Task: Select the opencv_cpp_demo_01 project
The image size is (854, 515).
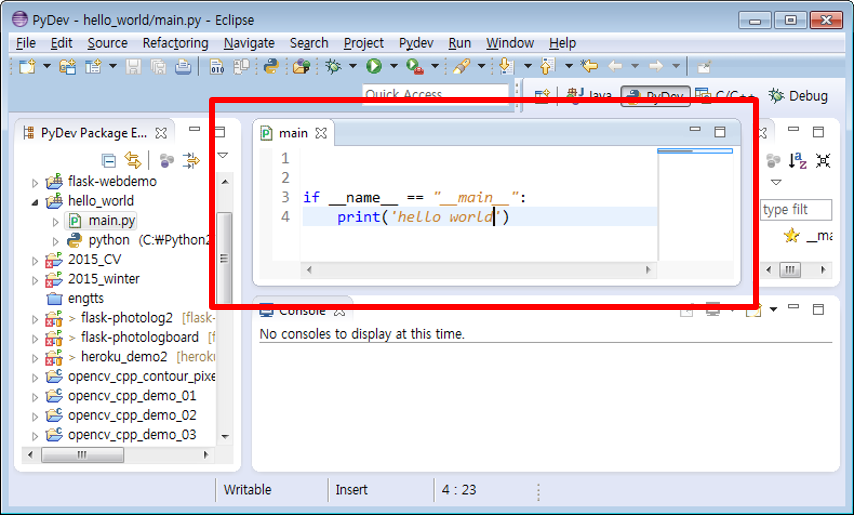Action: pyautogui.click(x=132, y=396)
